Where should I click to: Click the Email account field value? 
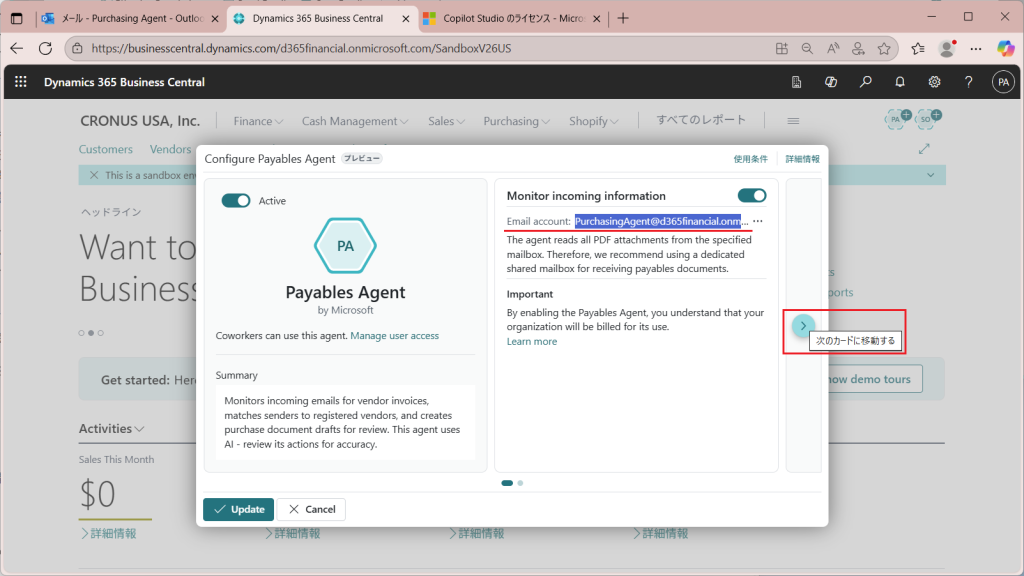pos(661,221)
